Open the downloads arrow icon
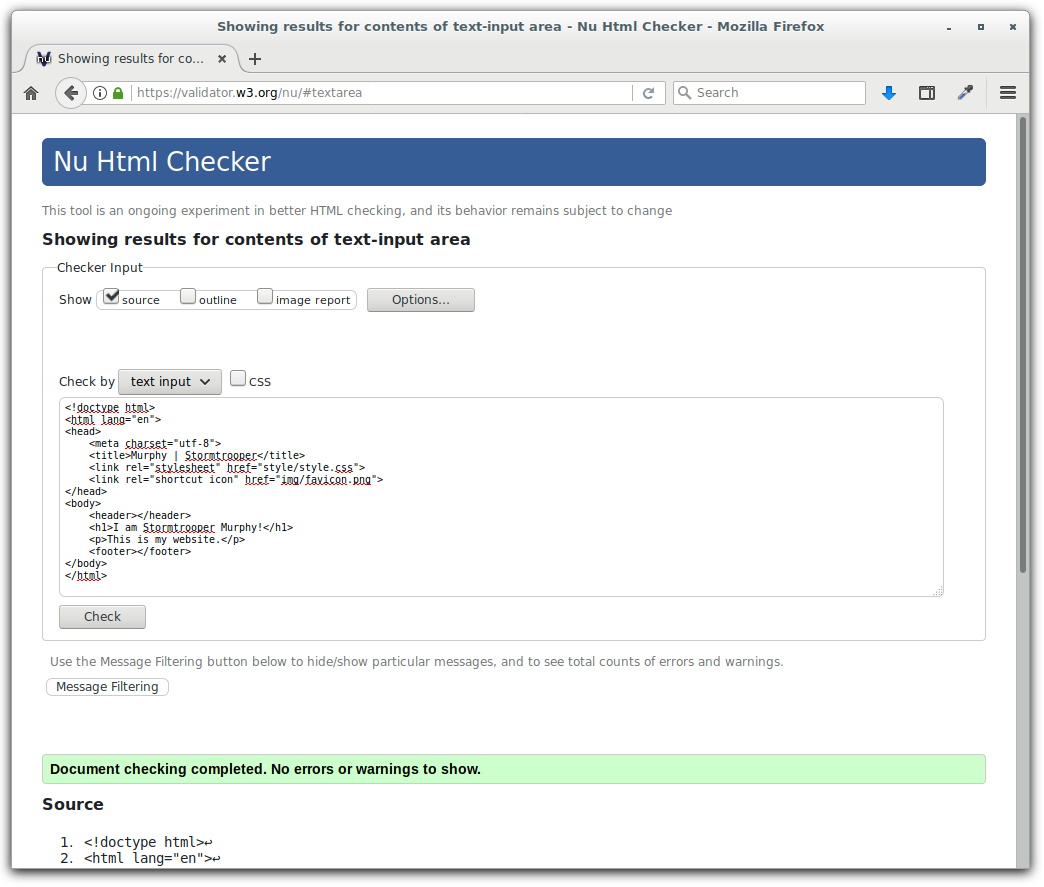1044x887 pixels. coord(888,93)
